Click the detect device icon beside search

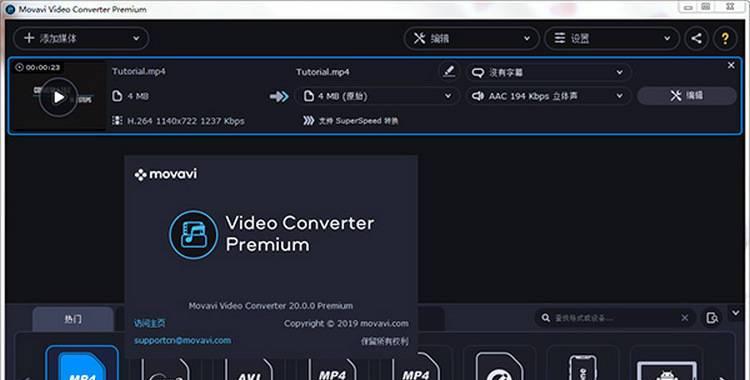(x=712, y=318)
